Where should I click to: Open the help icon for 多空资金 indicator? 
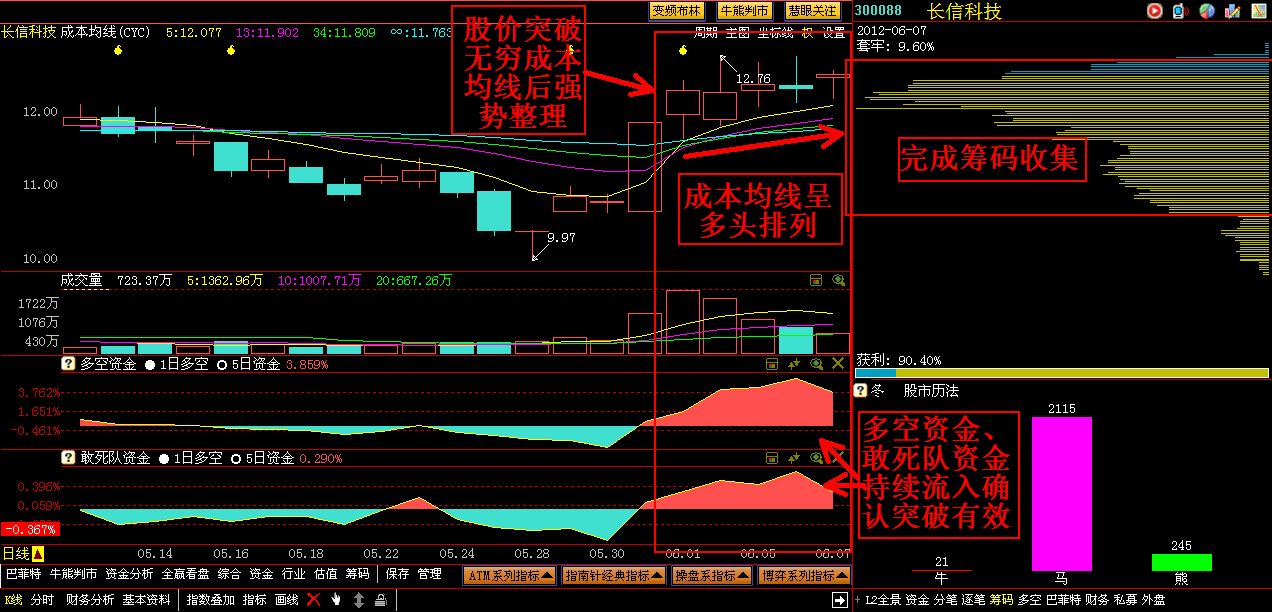[x=69, y=364]
